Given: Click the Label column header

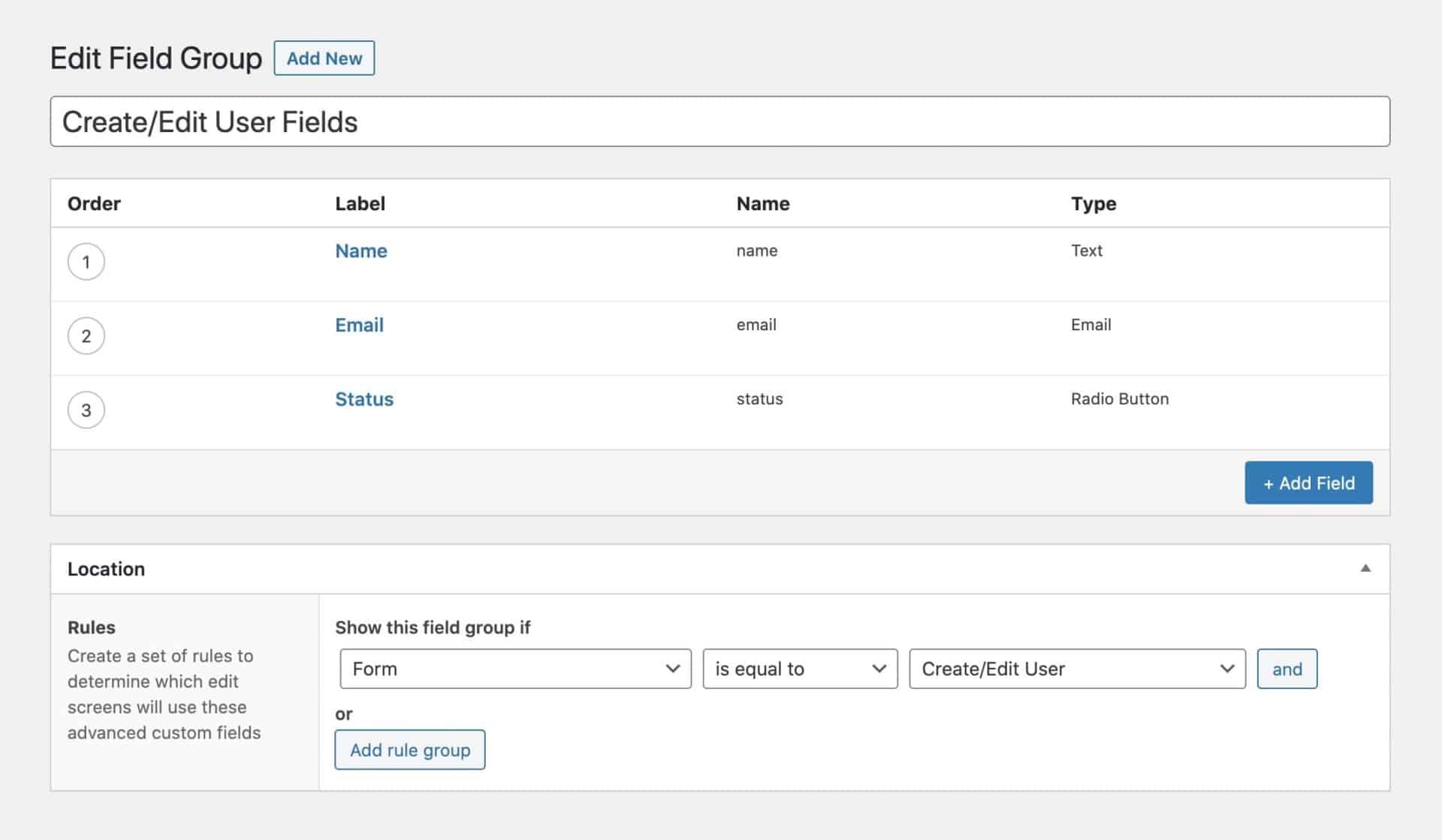Looking at the screenshot, I should (360, 203).
